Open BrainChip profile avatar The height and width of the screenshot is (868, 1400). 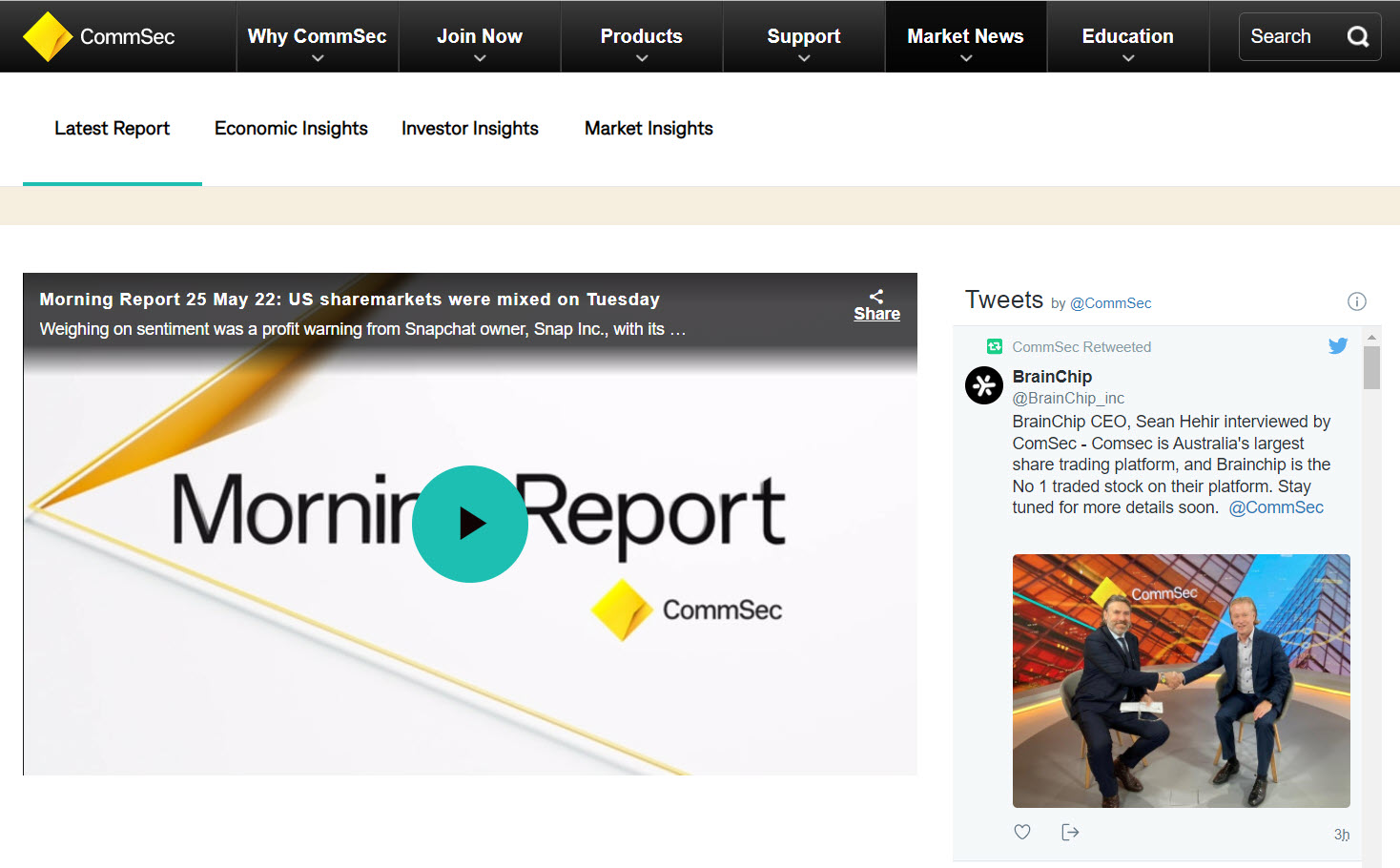pyautogui.click(x=983, y=385)
